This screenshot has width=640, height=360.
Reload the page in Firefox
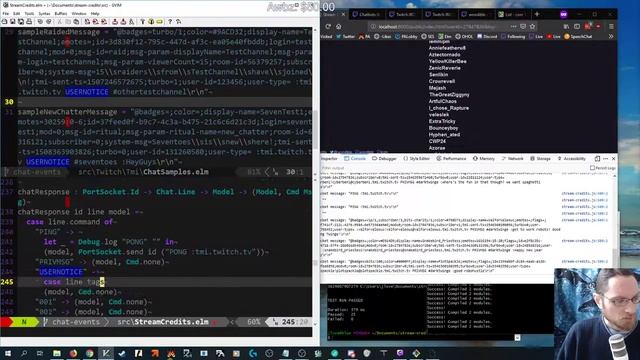[x=328, y=26]
